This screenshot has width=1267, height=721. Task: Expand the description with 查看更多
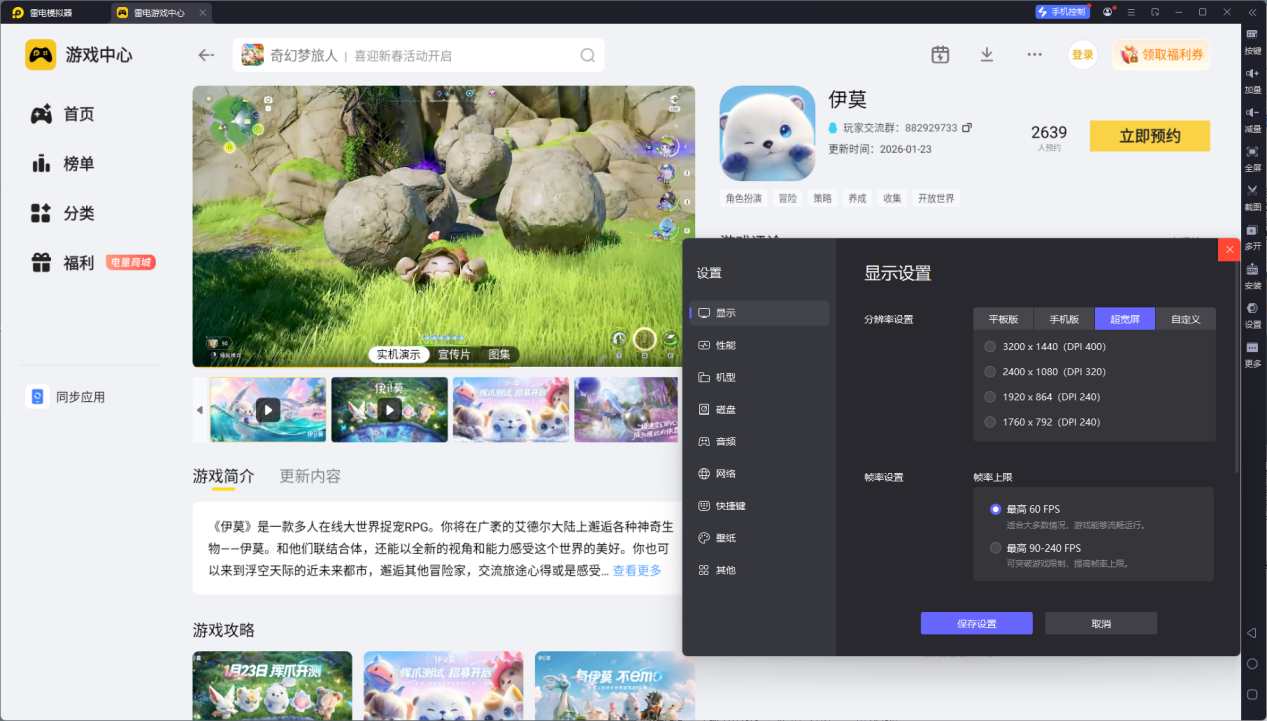637,570
